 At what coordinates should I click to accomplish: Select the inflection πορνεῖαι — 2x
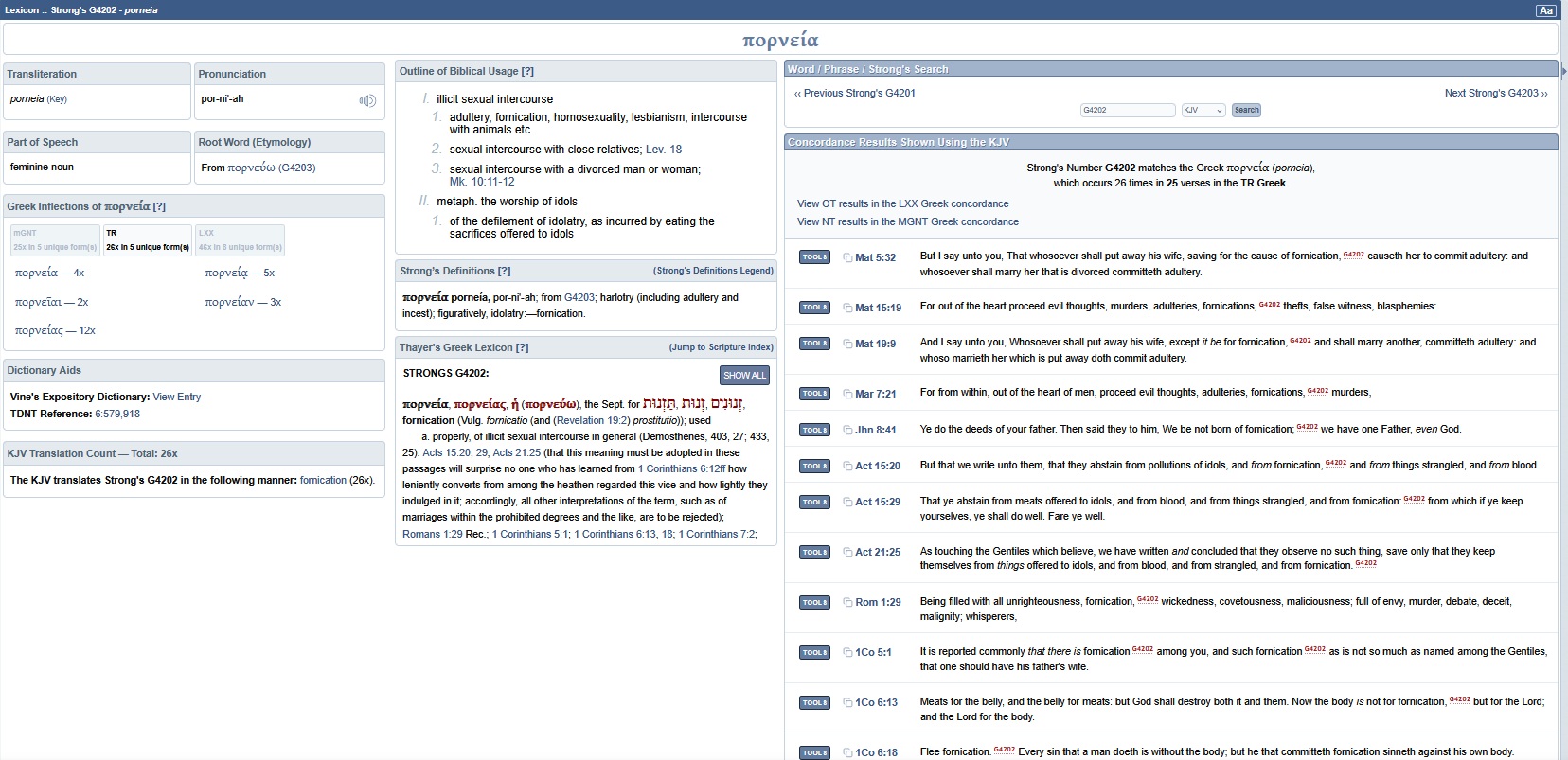(51, 302)
